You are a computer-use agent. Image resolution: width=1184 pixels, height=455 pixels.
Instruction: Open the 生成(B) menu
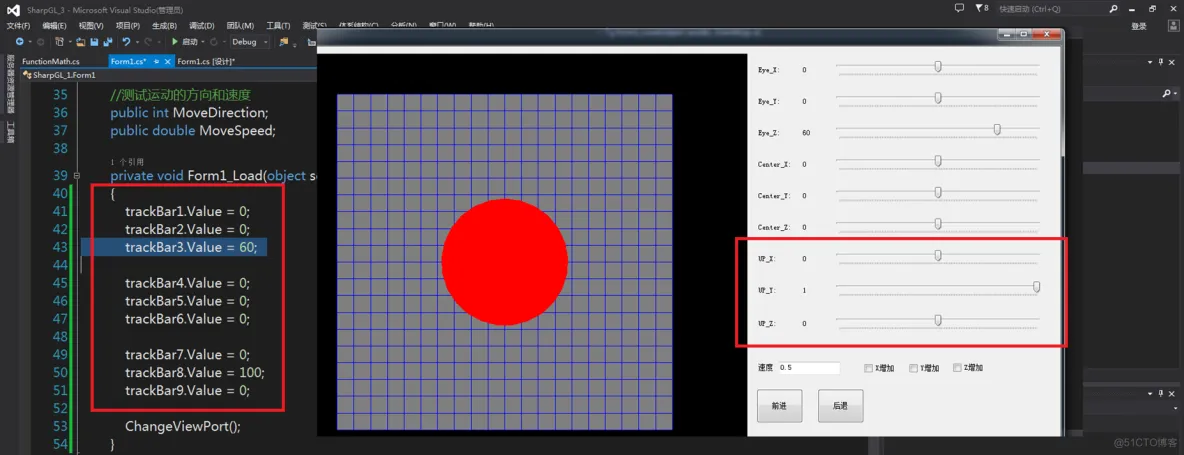point(164,26)
